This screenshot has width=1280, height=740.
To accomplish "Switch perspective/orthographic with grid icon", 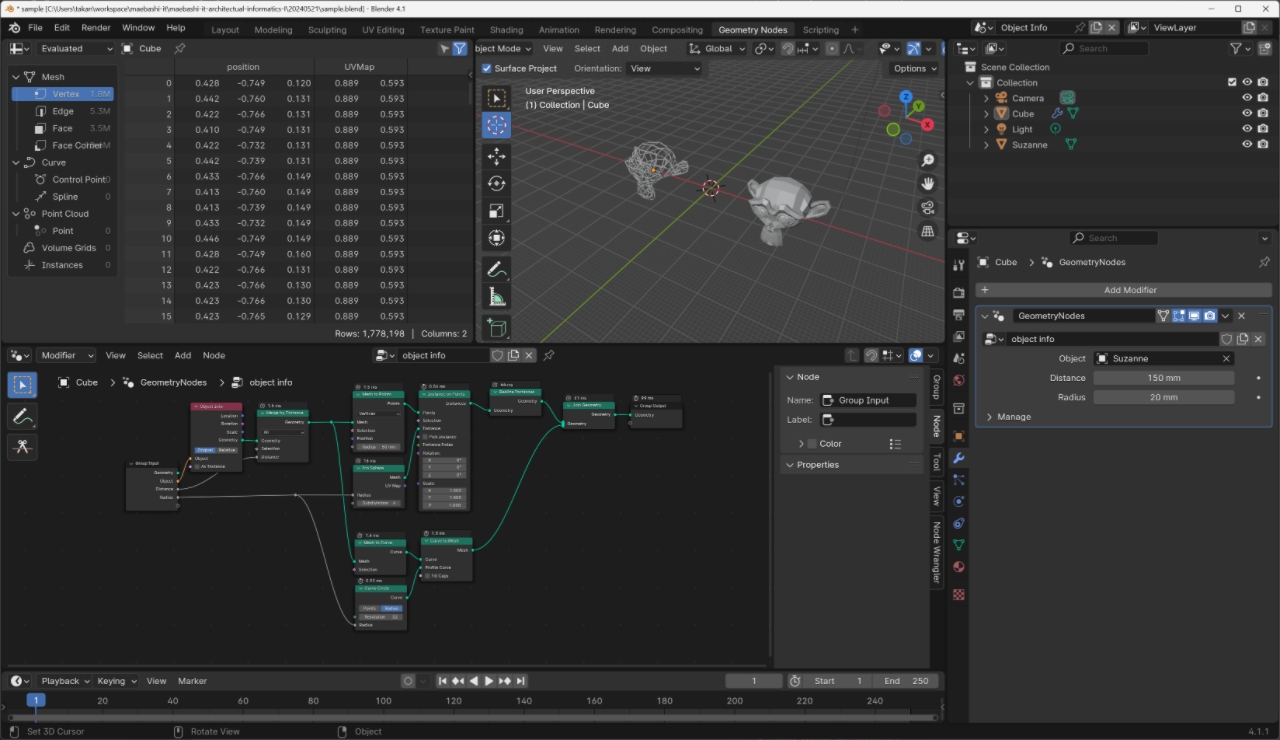I will point(928,232).
